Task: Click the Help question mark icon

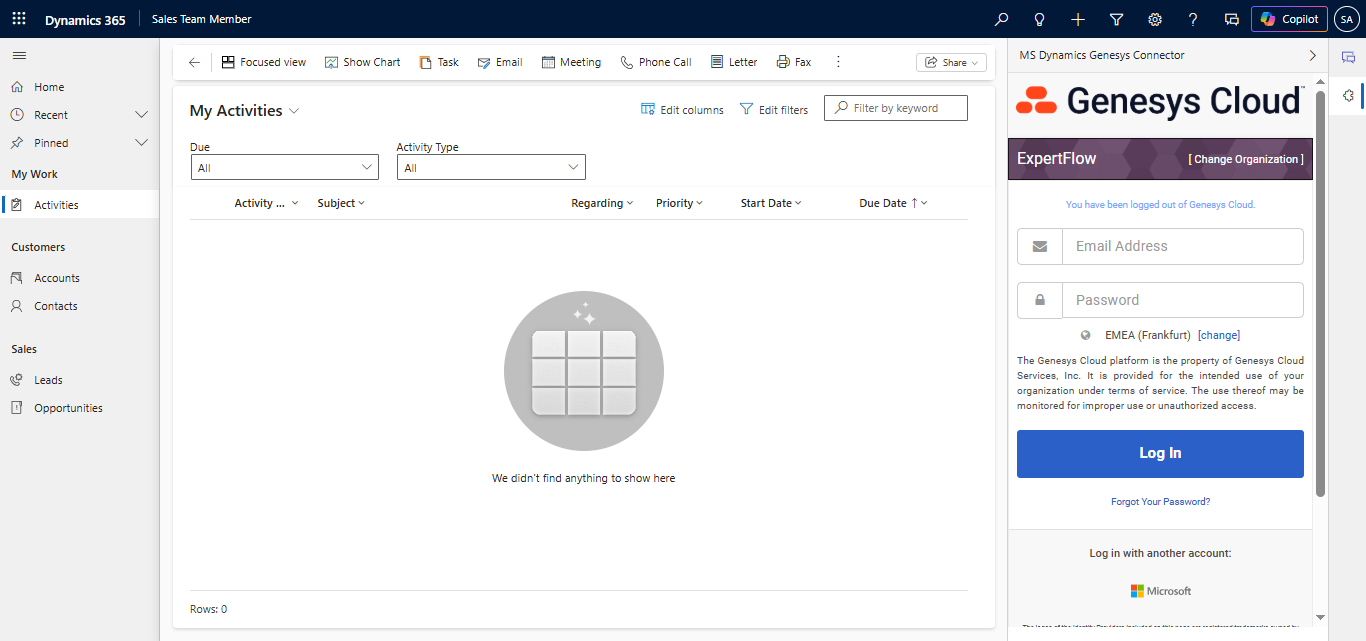Action: (1193, 19)
